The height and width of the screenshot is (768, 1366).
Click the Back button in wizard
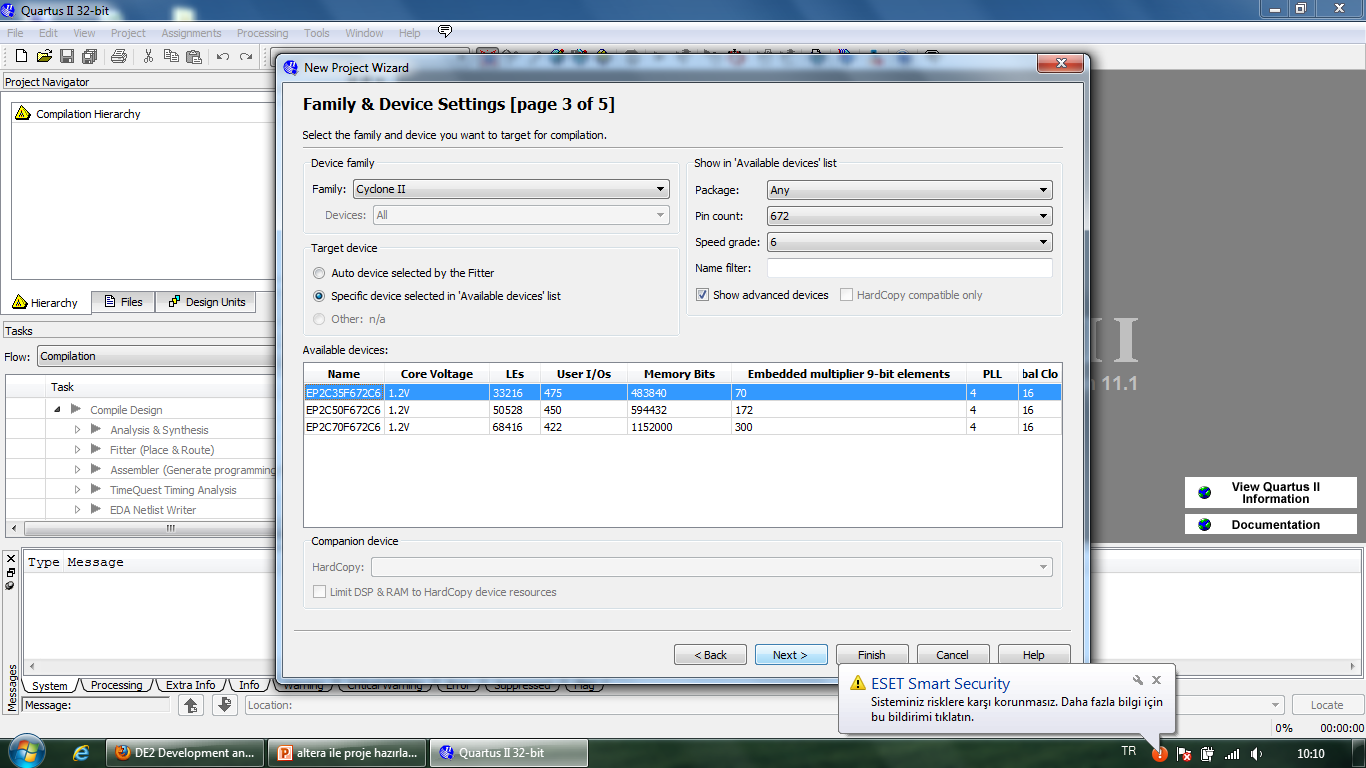pos(710,655)
